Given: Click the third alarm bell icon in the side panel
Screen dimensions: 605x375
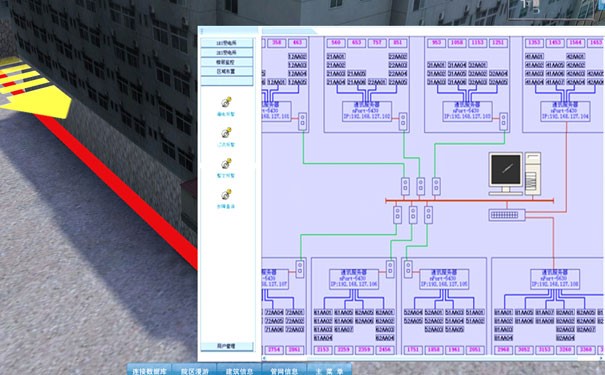Looking at the screenshot, I should tap(226, 164).
